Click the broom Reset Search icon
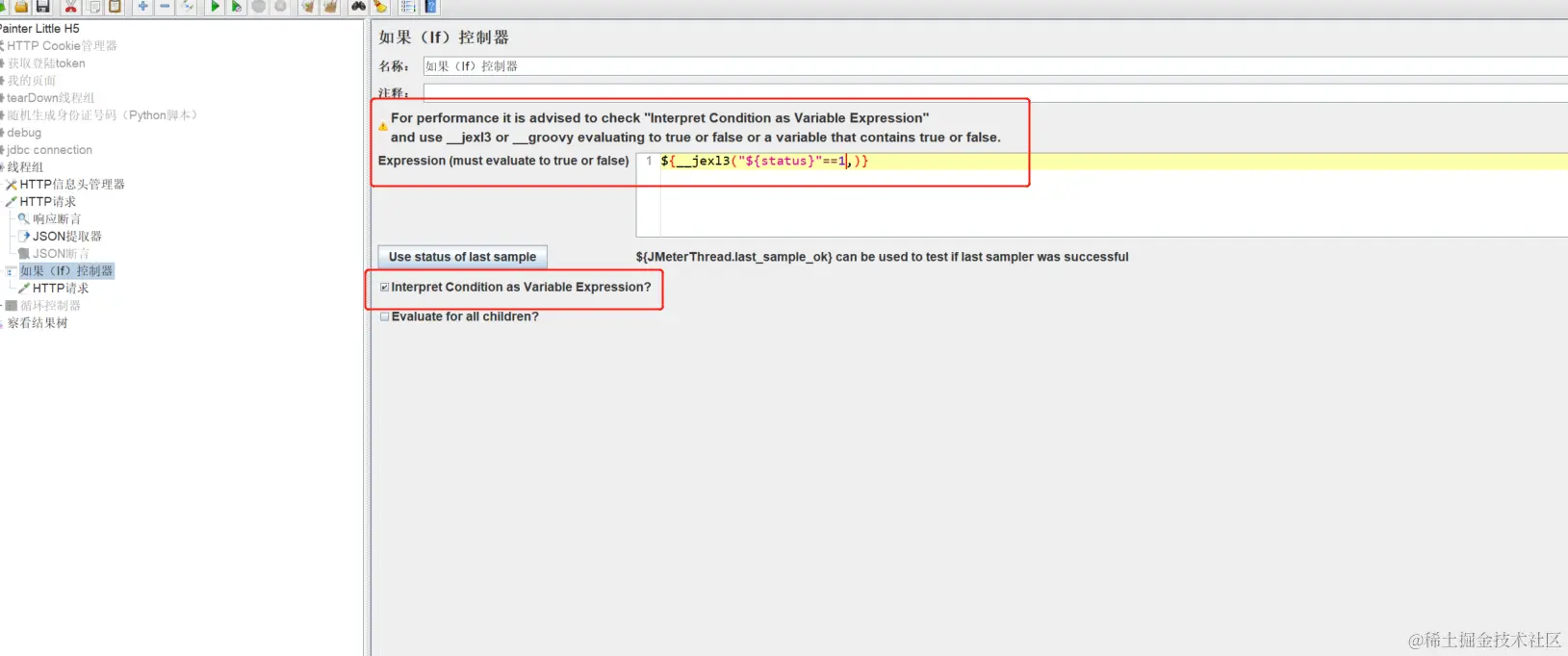This screenshot has height=656, width=1568. click(x=381, y=6)
